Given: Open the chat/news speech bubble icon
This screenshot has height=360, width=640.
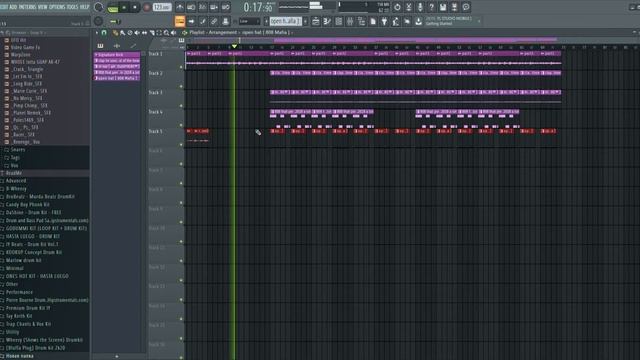Looking at the screenshot, I should coord(466,7).
